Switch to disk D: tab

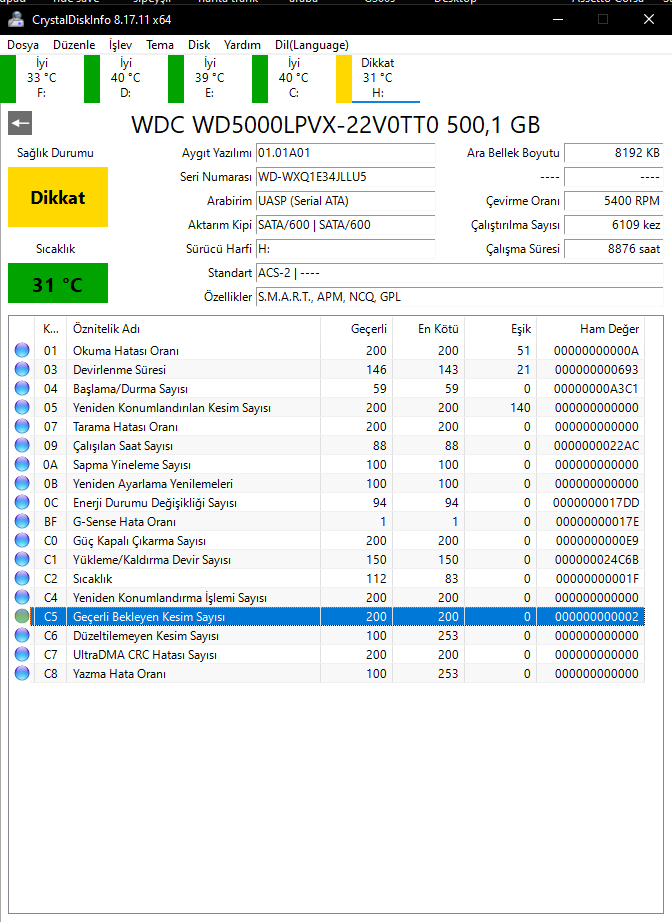pos(125,78)
